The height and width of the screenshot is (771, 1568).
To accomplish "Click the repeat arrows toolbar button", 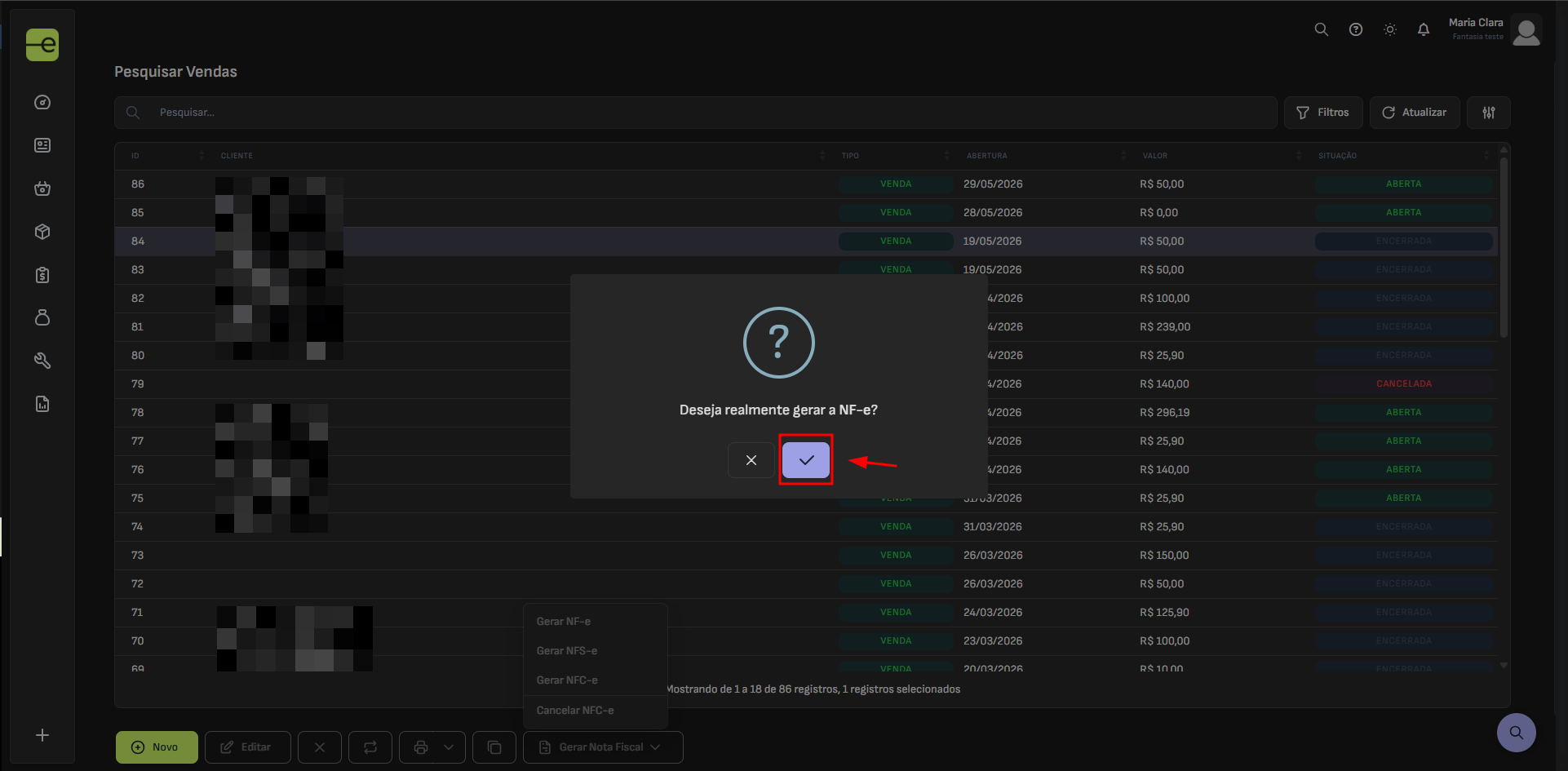I will pyautogui.click(x=370, y=747).
